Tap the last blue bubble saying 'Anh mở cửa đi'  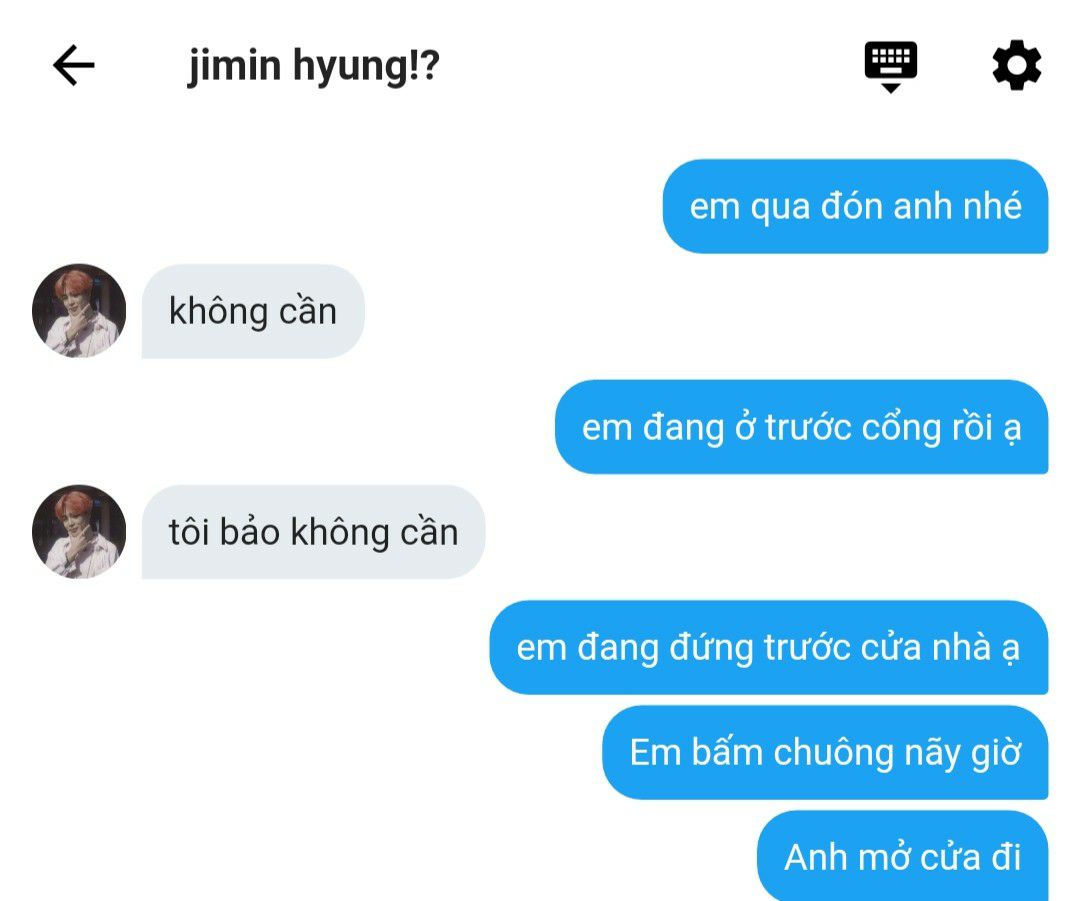(902, 856)
